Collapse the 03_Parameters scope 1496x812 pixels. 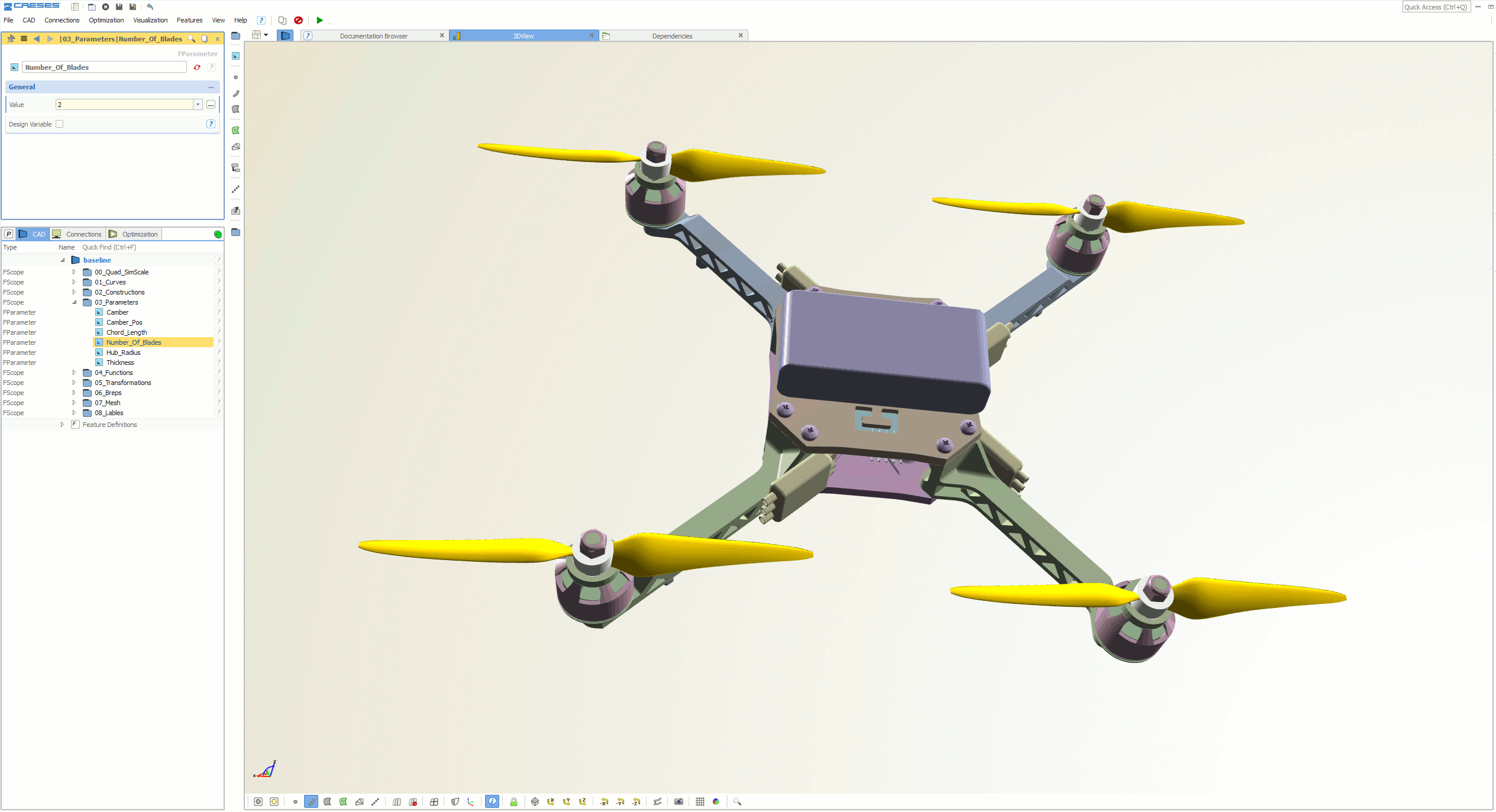[74, 302]
